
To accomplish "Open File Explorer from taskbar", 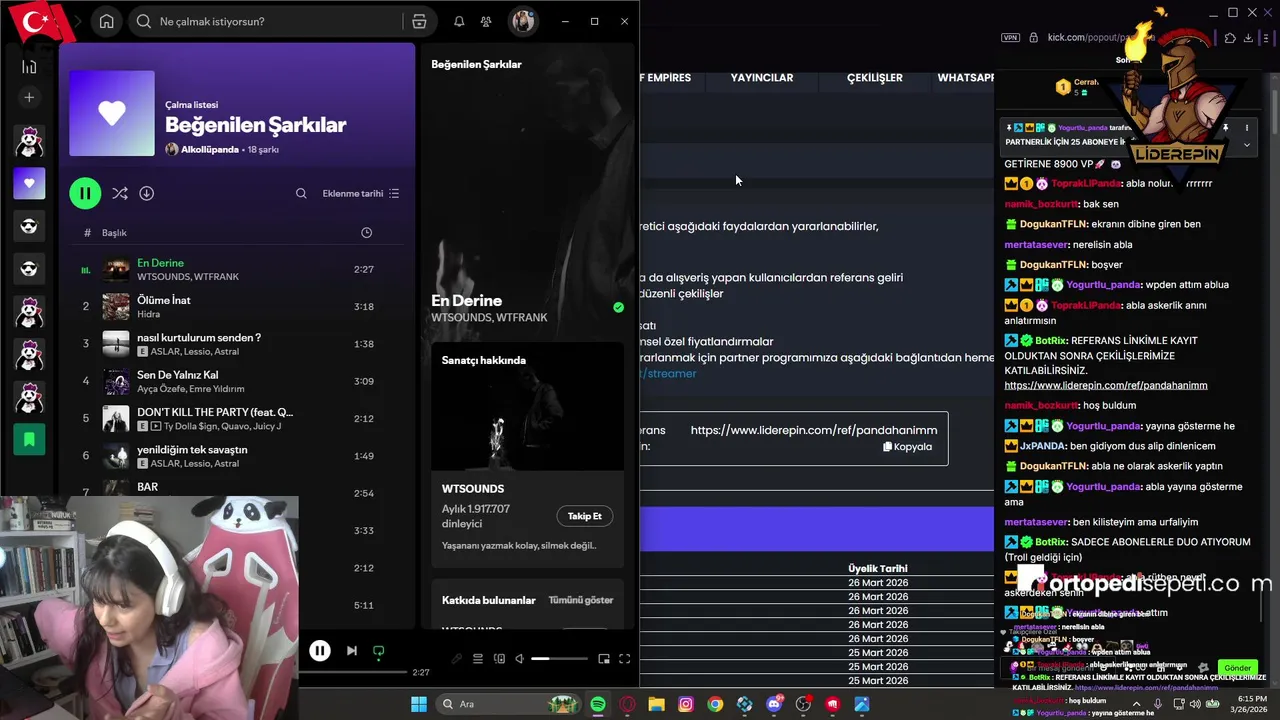I will point(656,704).
